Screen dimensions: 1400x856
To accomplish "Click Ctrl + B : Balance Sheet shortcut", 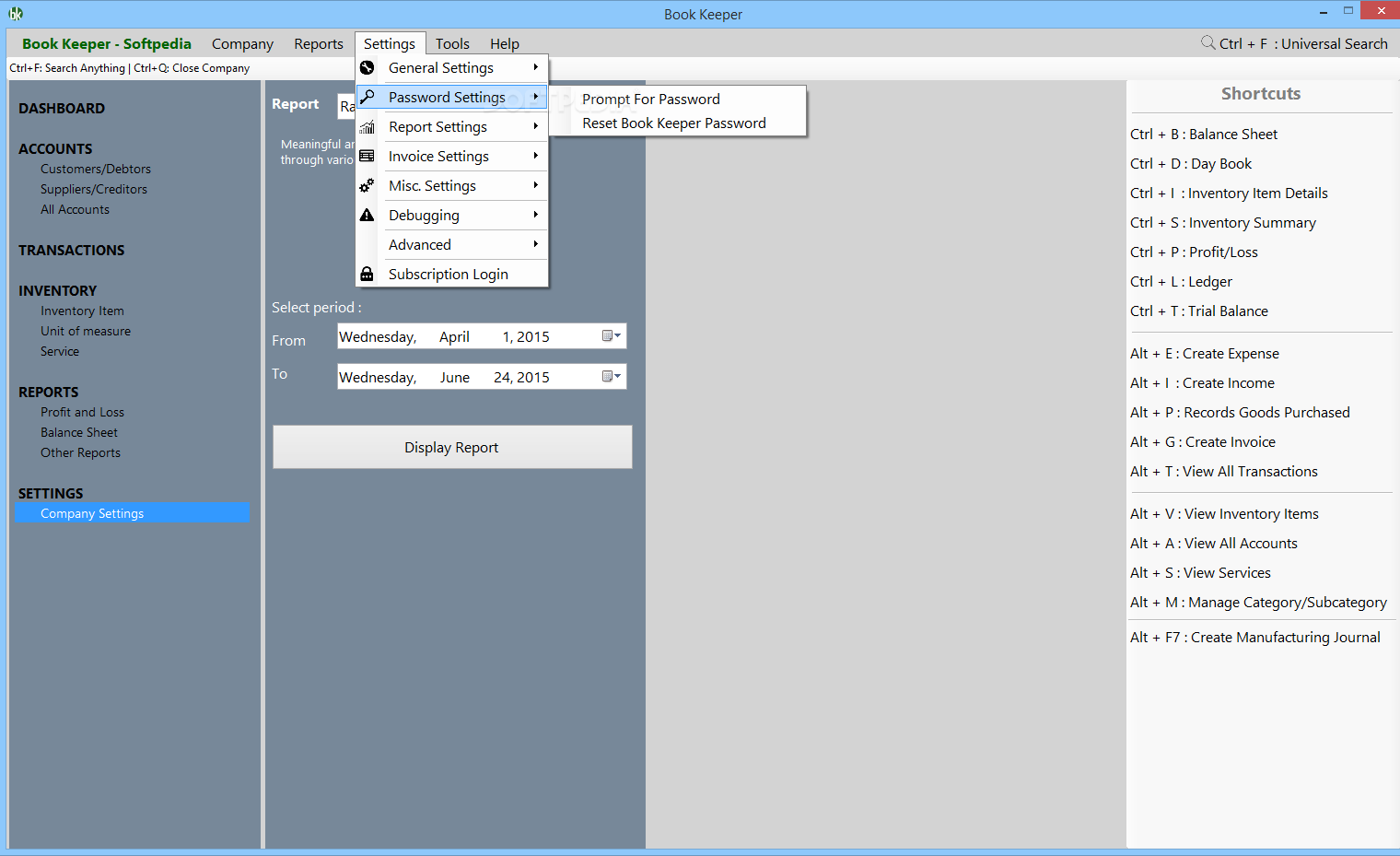I will click(x=1204, y=134).
